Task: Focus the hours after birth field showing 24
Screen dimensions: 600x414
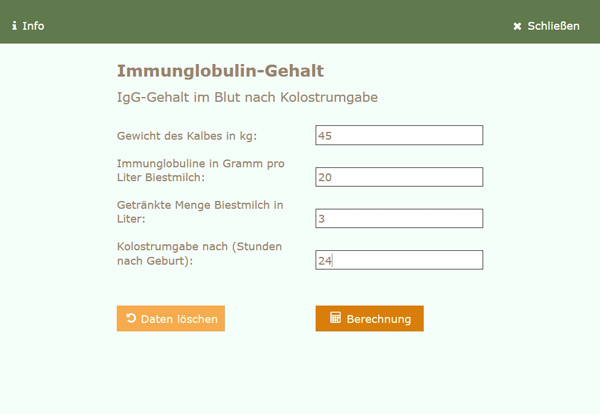Action: pos(399,260)
